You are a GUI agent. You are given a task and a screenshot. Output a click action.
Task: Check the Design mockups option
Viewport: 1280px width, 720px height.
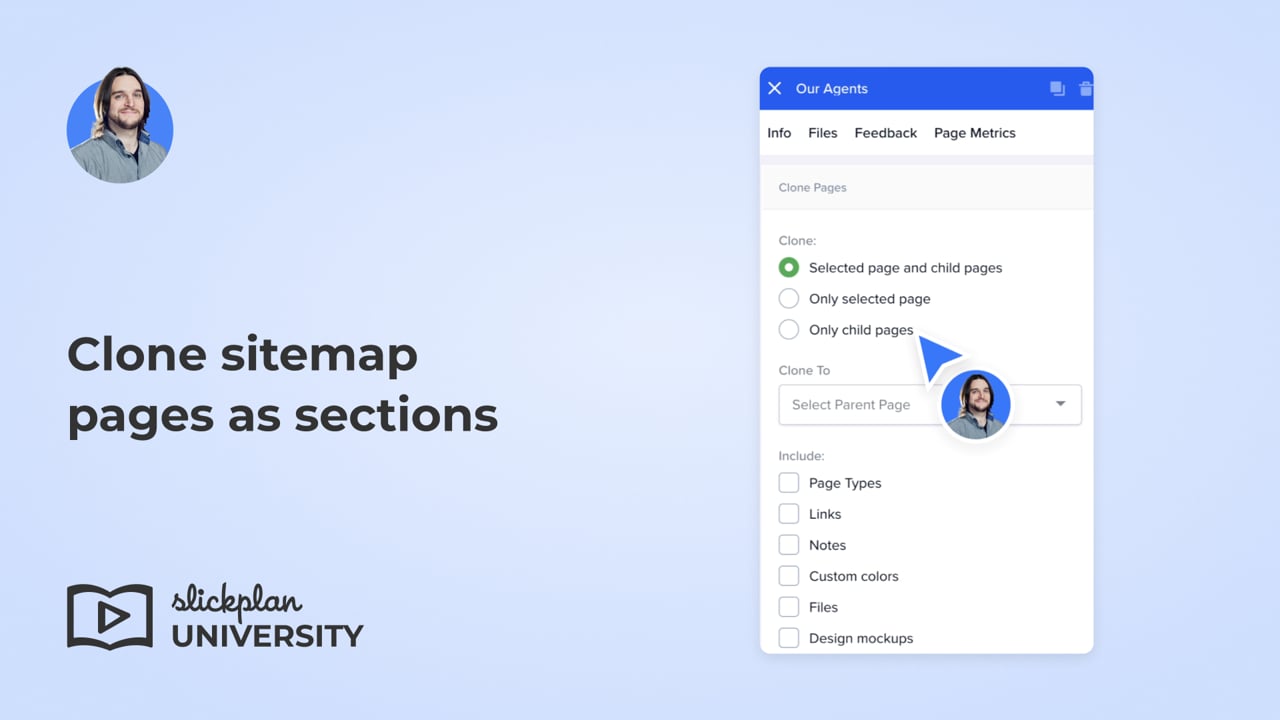(x=789, y=638)
